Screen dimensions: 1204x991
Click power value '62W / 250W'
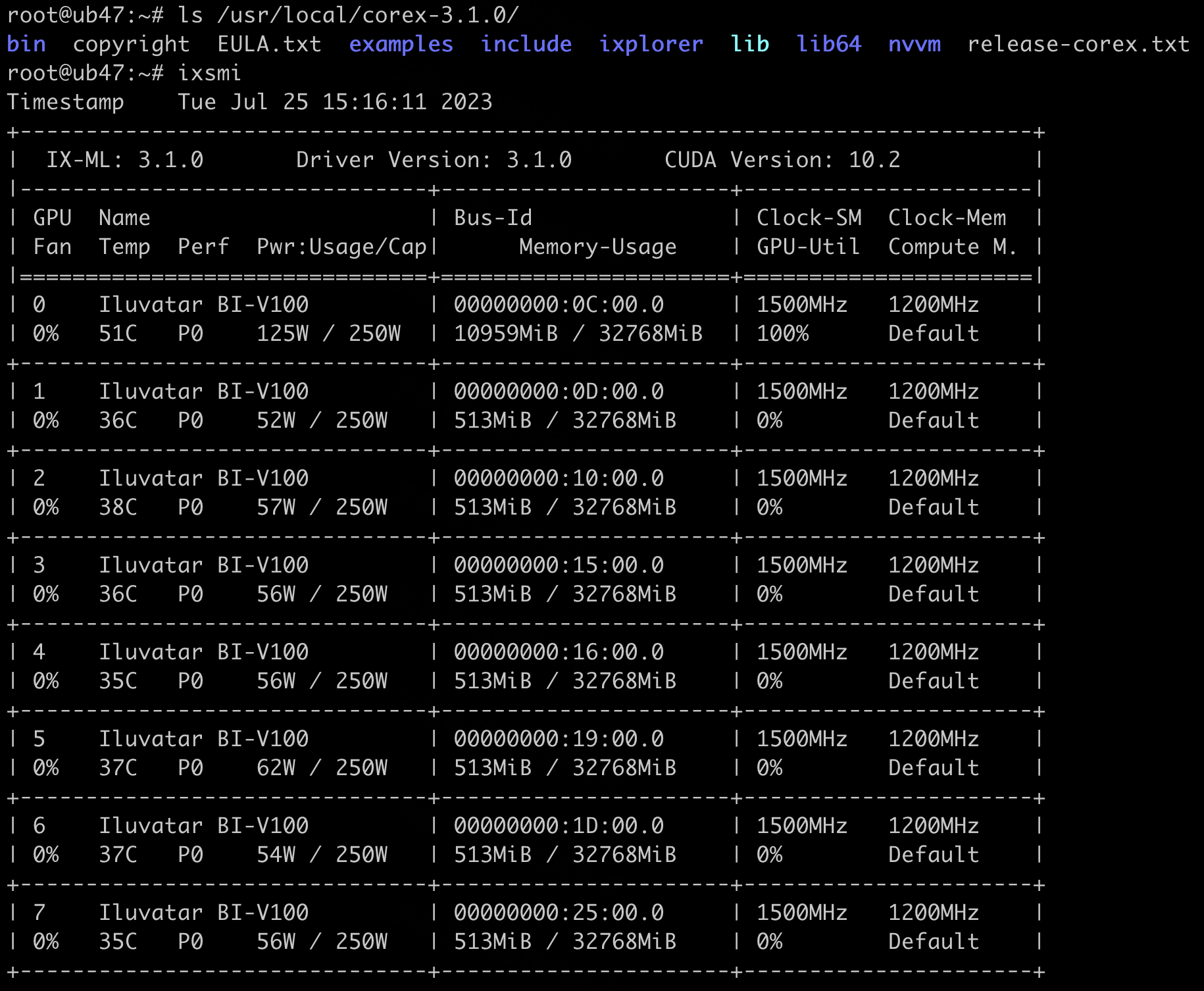tap(322, 768)
